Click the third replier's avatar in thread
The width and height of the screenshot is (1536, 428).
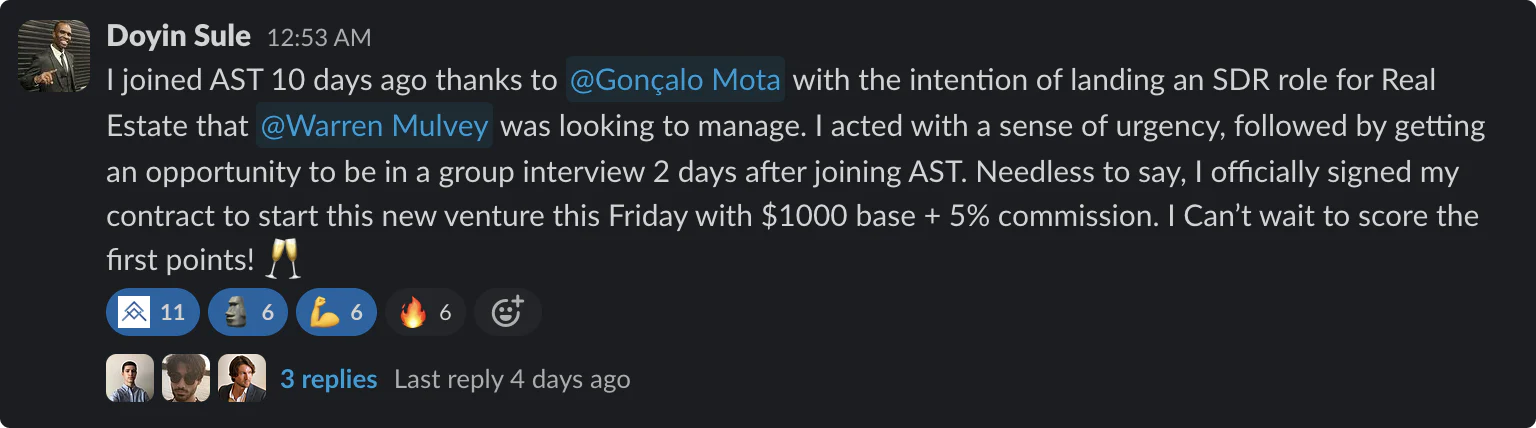pyautogui.click(x=242, y=378)
